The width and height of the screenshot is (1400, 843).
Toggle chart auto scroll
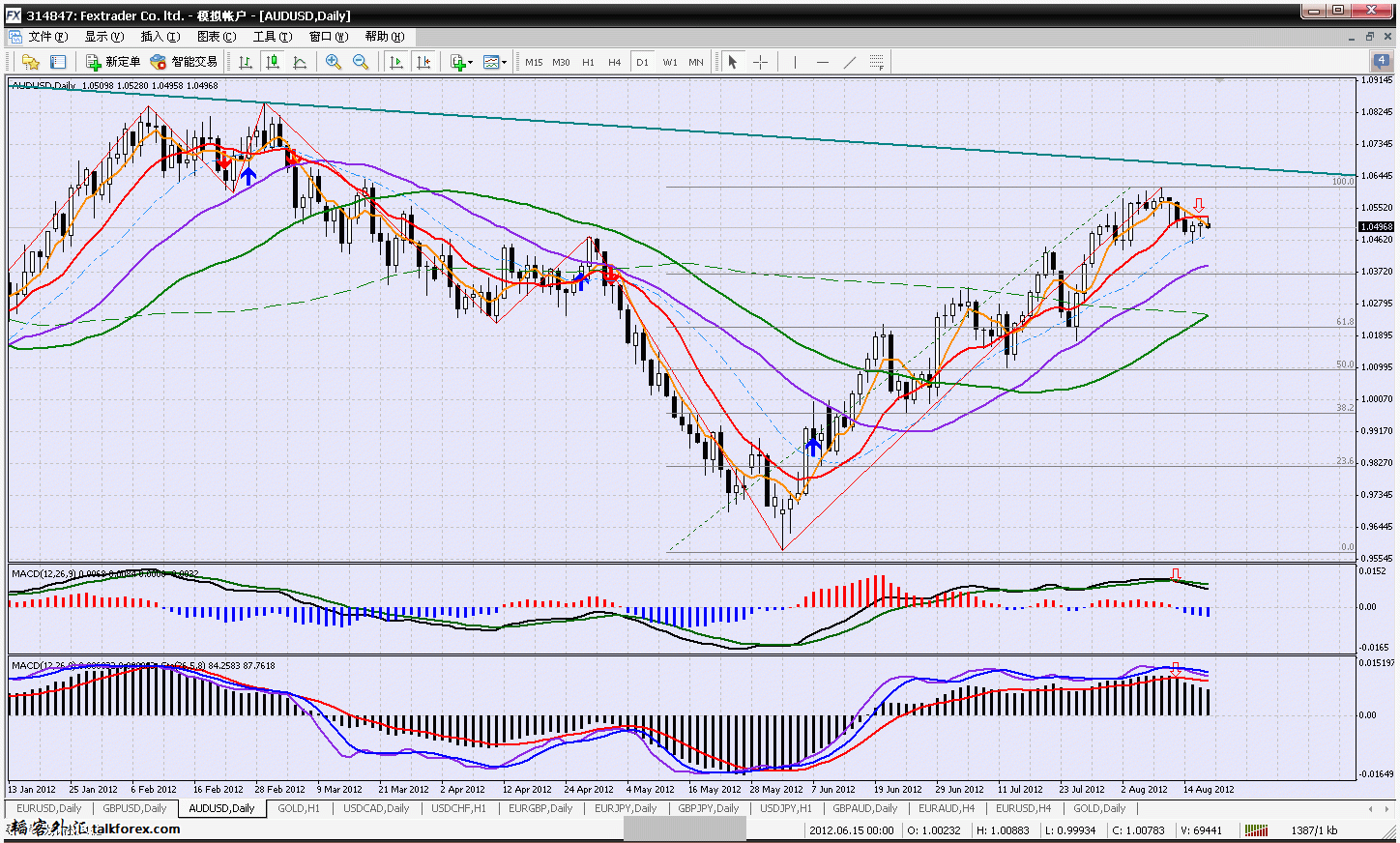(x=395, y=62)
